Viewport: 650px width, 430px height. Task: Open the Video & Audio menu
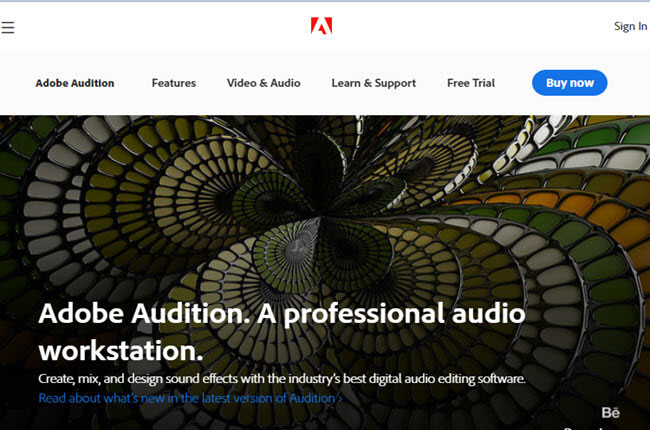263,83
